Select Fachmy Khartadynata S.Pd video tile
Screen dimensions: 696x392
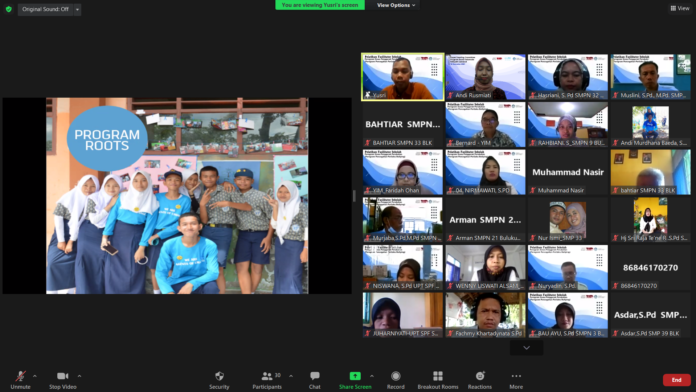[485, 315]
